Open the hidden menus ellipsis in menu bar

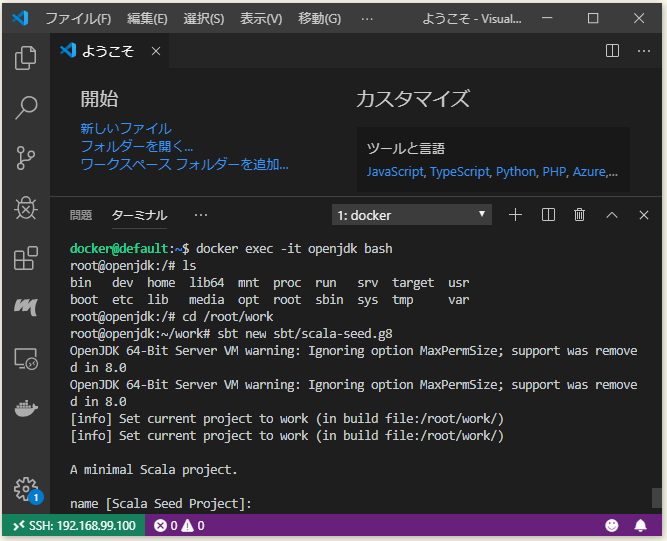(367, 19)
